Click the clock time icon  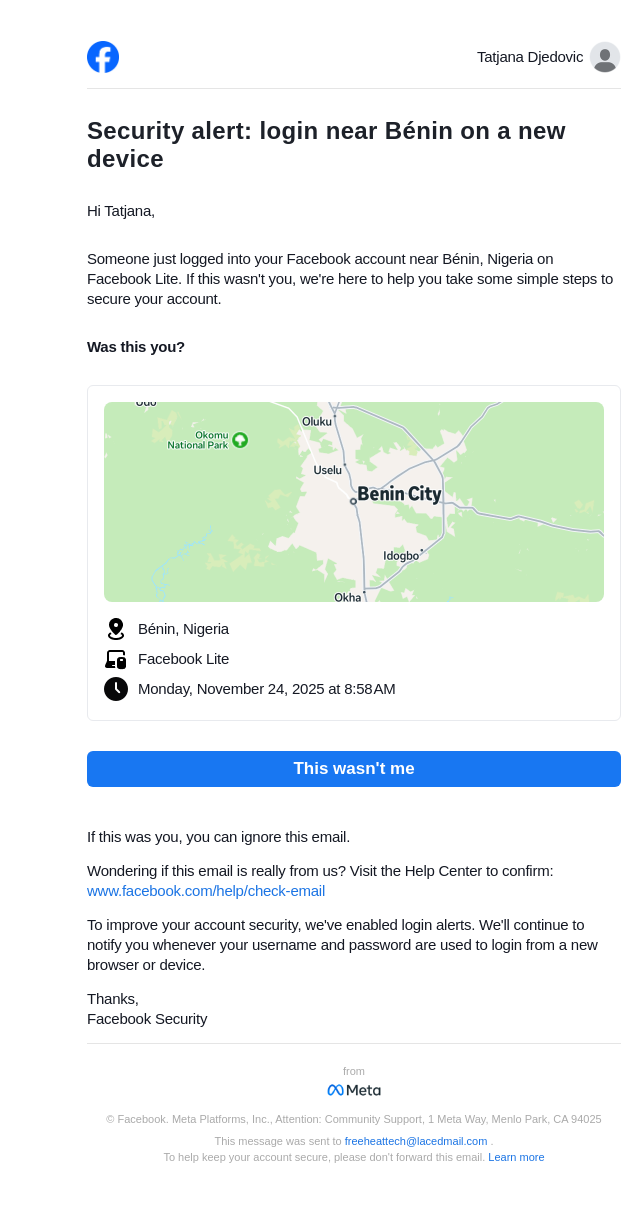(116, 689)
